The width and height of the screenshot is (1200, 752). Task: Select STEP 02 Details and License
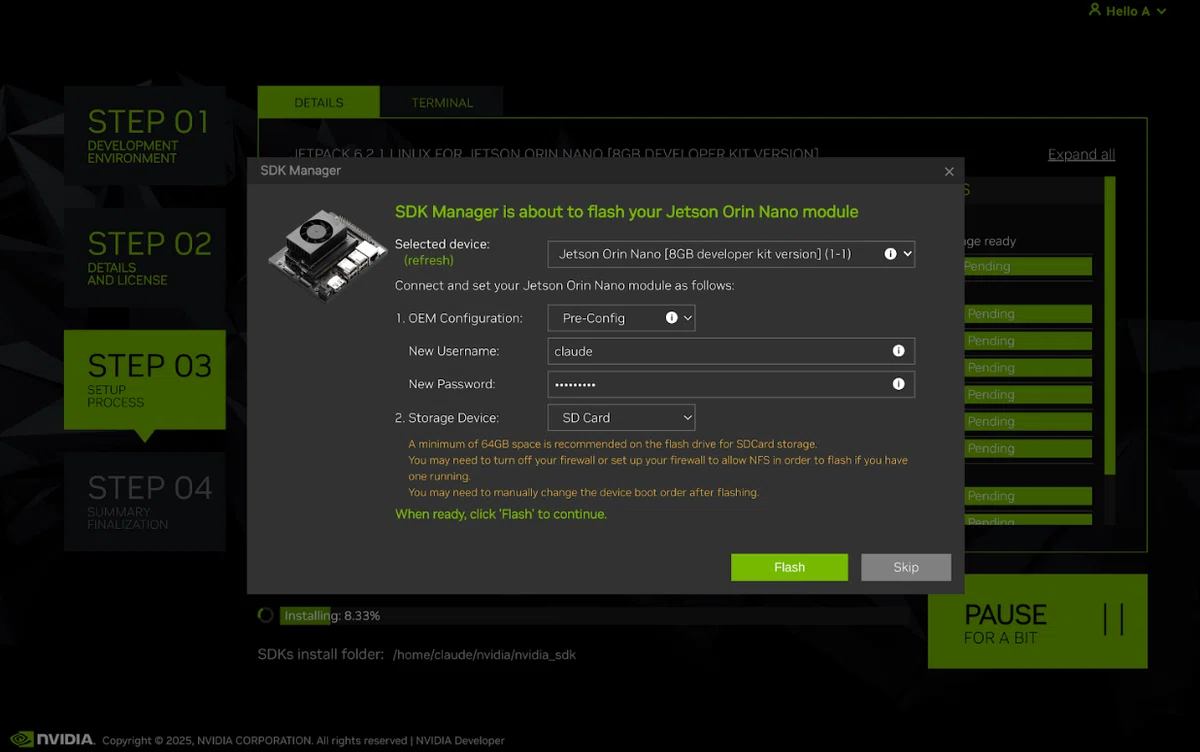(145, 259)
